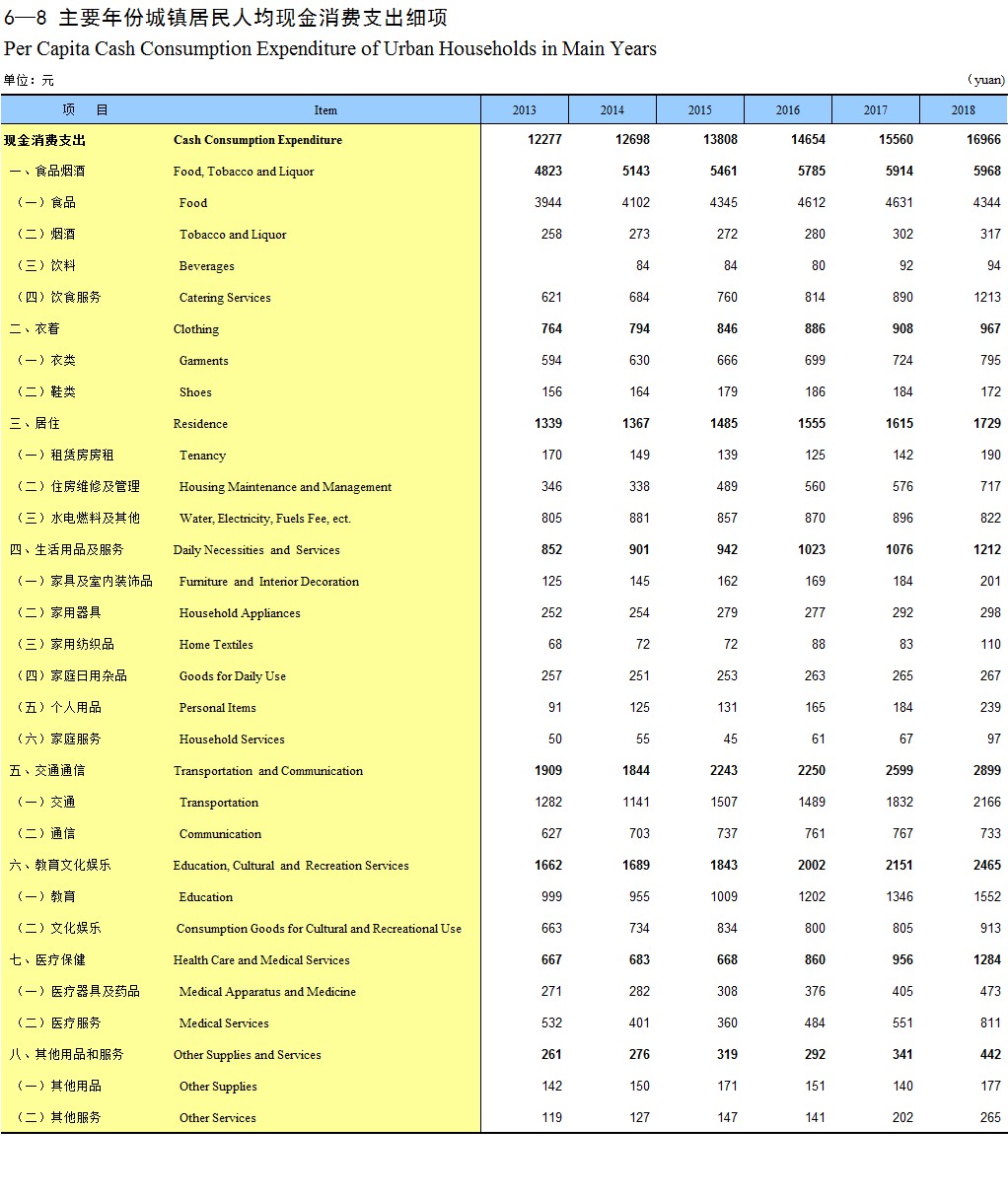Image resolution: width=1008 pixels, height=1197 pixels.
Task: Click the 2017 column header
Action: pos(876,109)
